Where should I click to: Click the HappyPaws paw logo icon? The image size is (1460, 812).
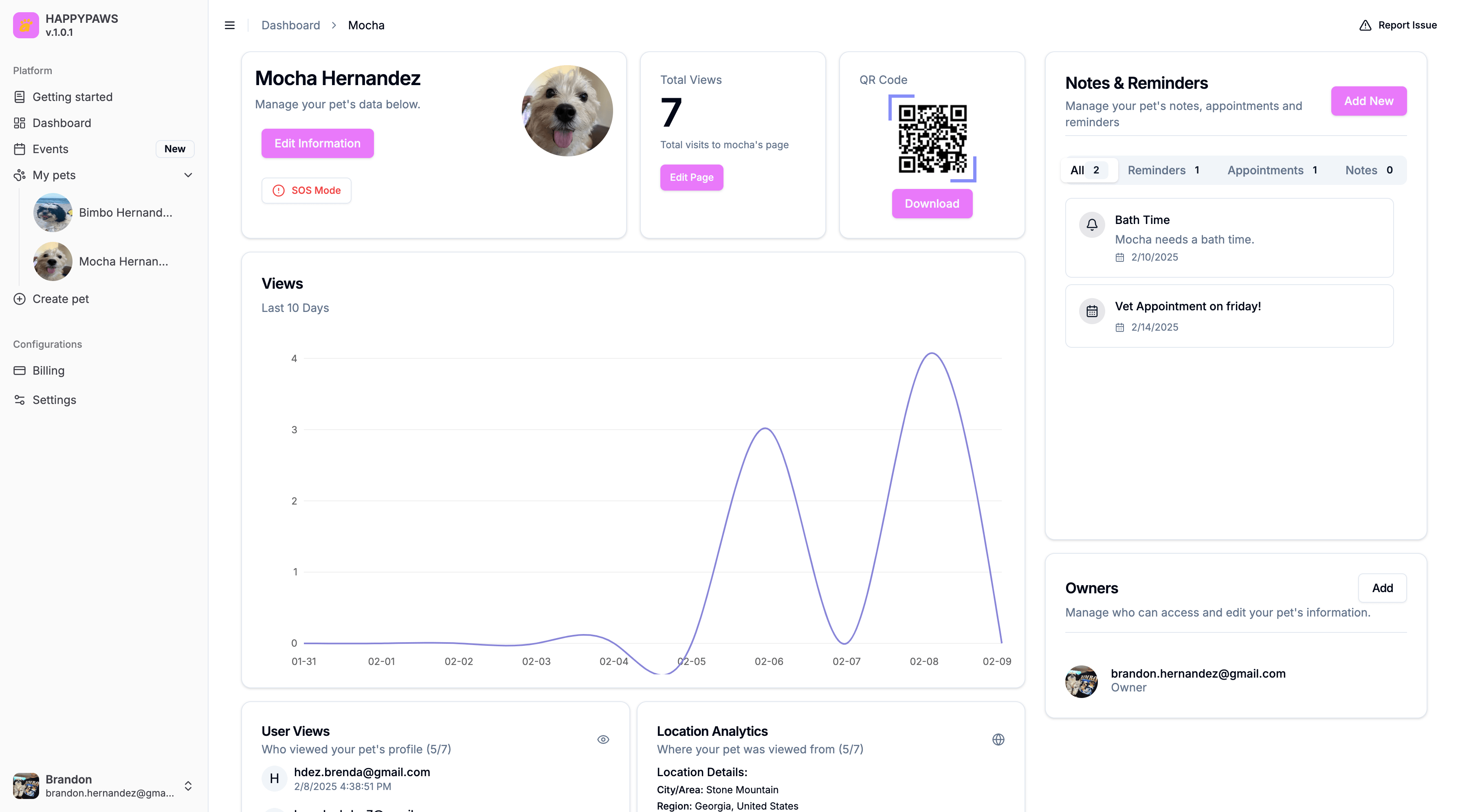pyautogui.click(x=26, y=25)
